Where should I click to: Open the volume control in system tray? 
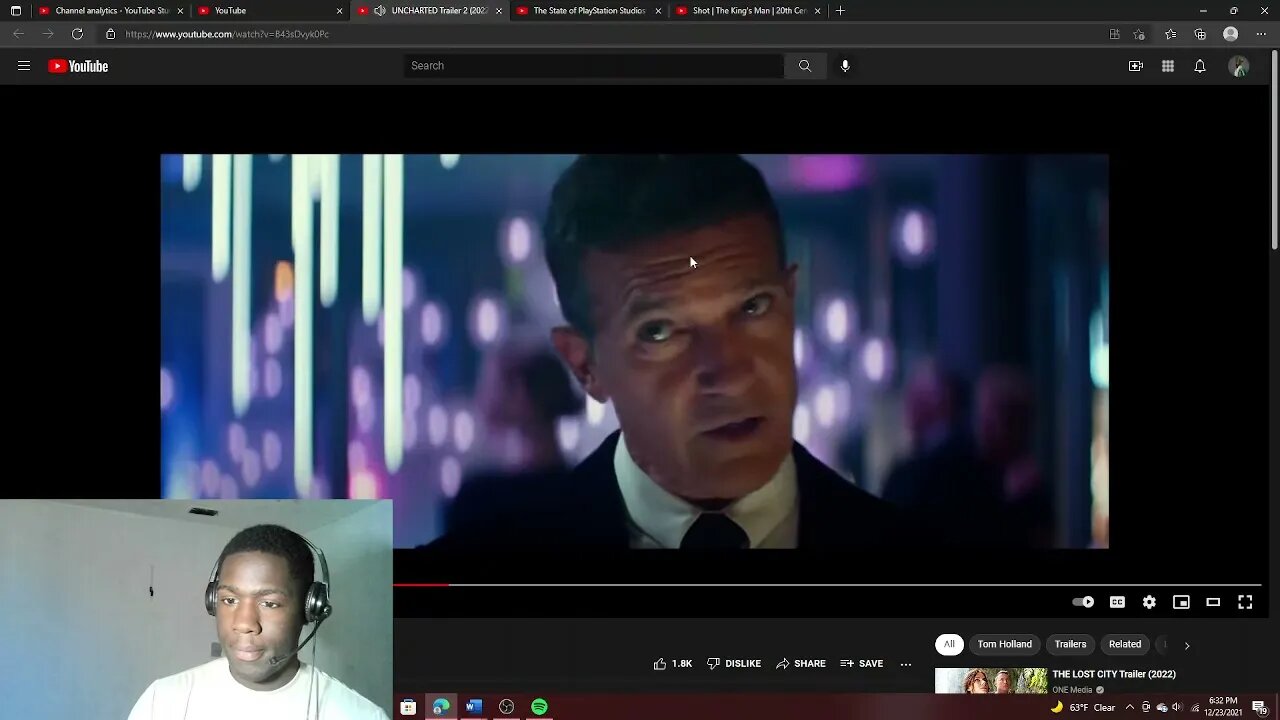(1177, 708)
